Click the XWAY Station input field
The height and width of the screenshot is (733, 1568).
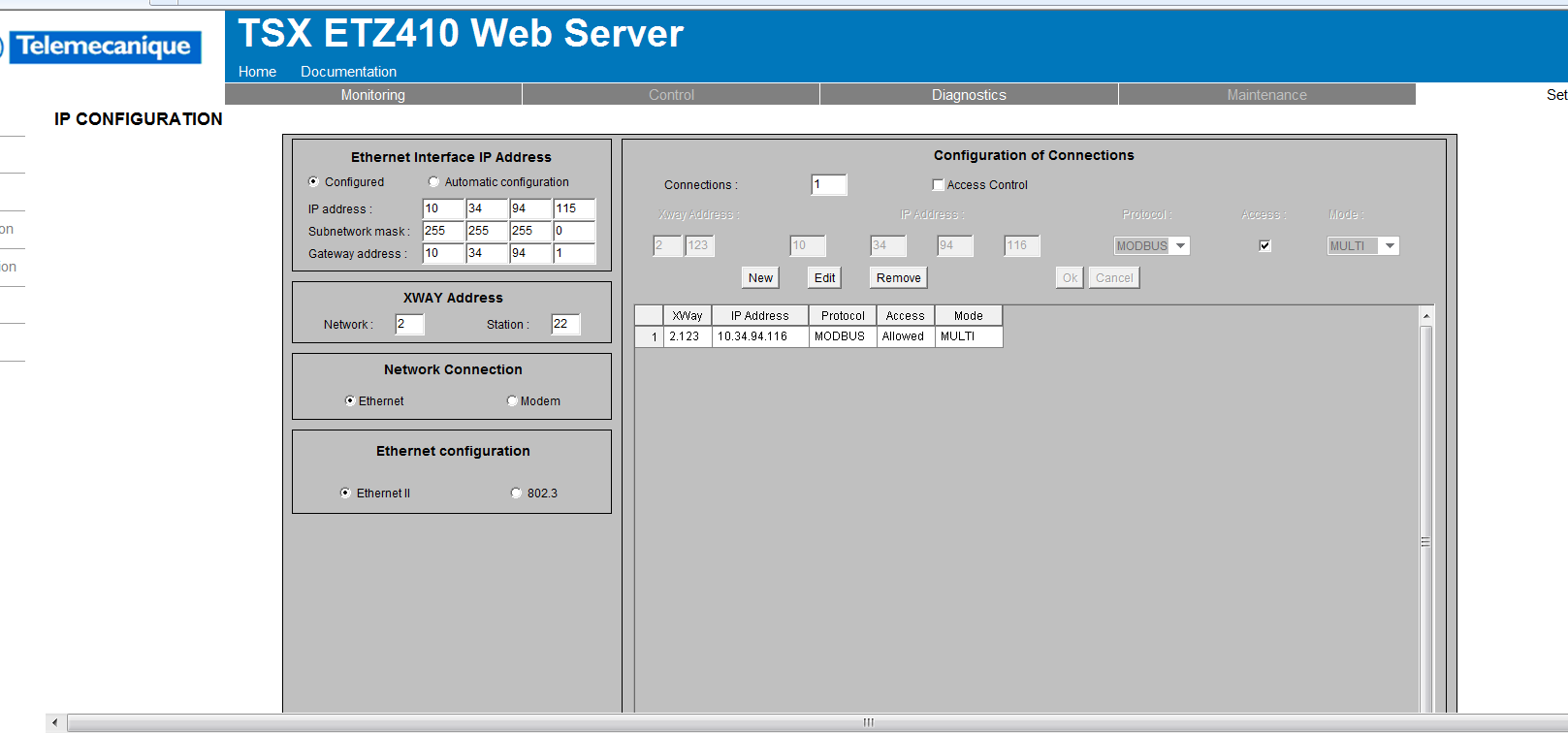(565, 325)
